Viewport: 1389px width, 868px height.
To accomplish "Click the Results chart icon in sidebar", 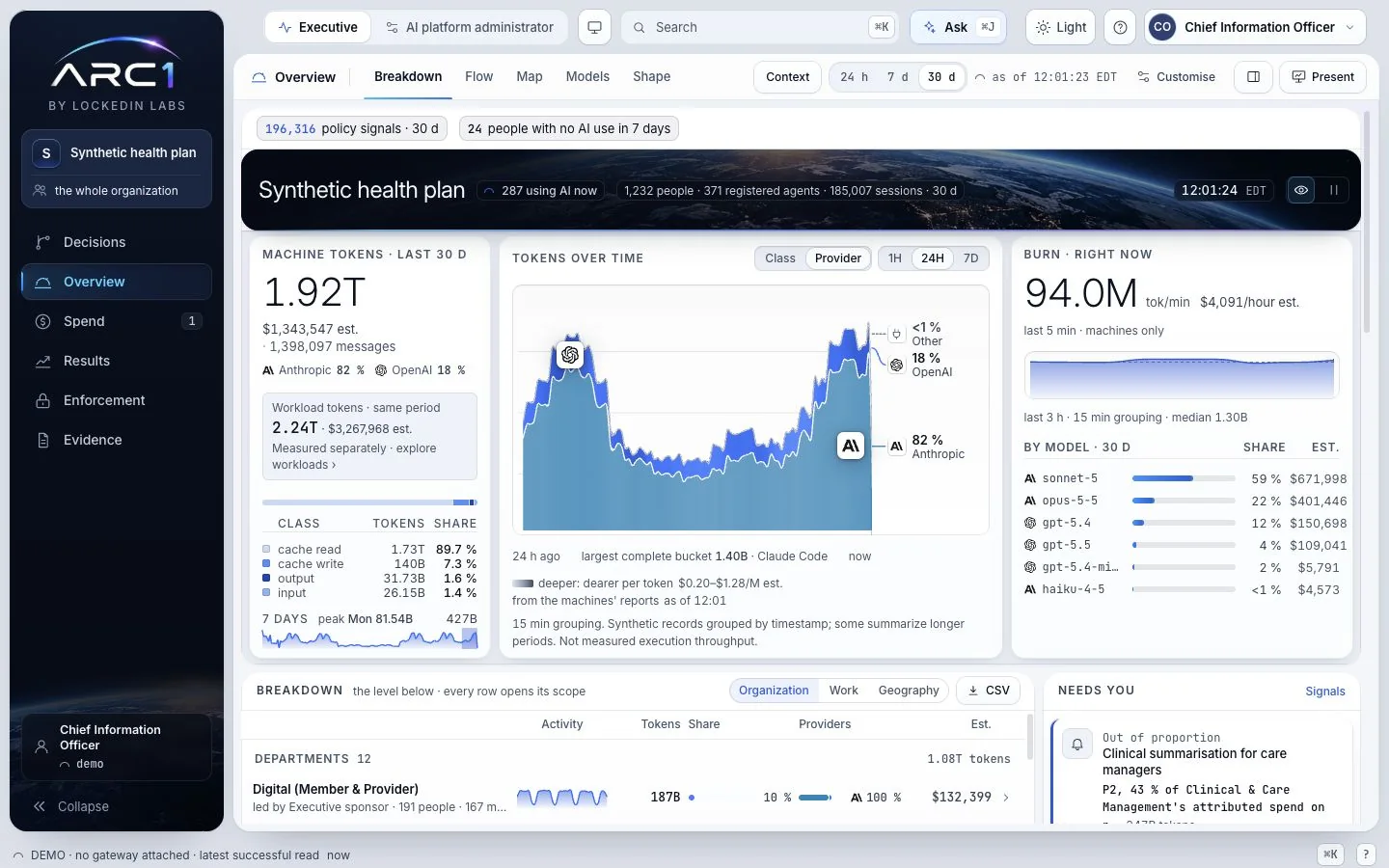I will pos(42,361).
